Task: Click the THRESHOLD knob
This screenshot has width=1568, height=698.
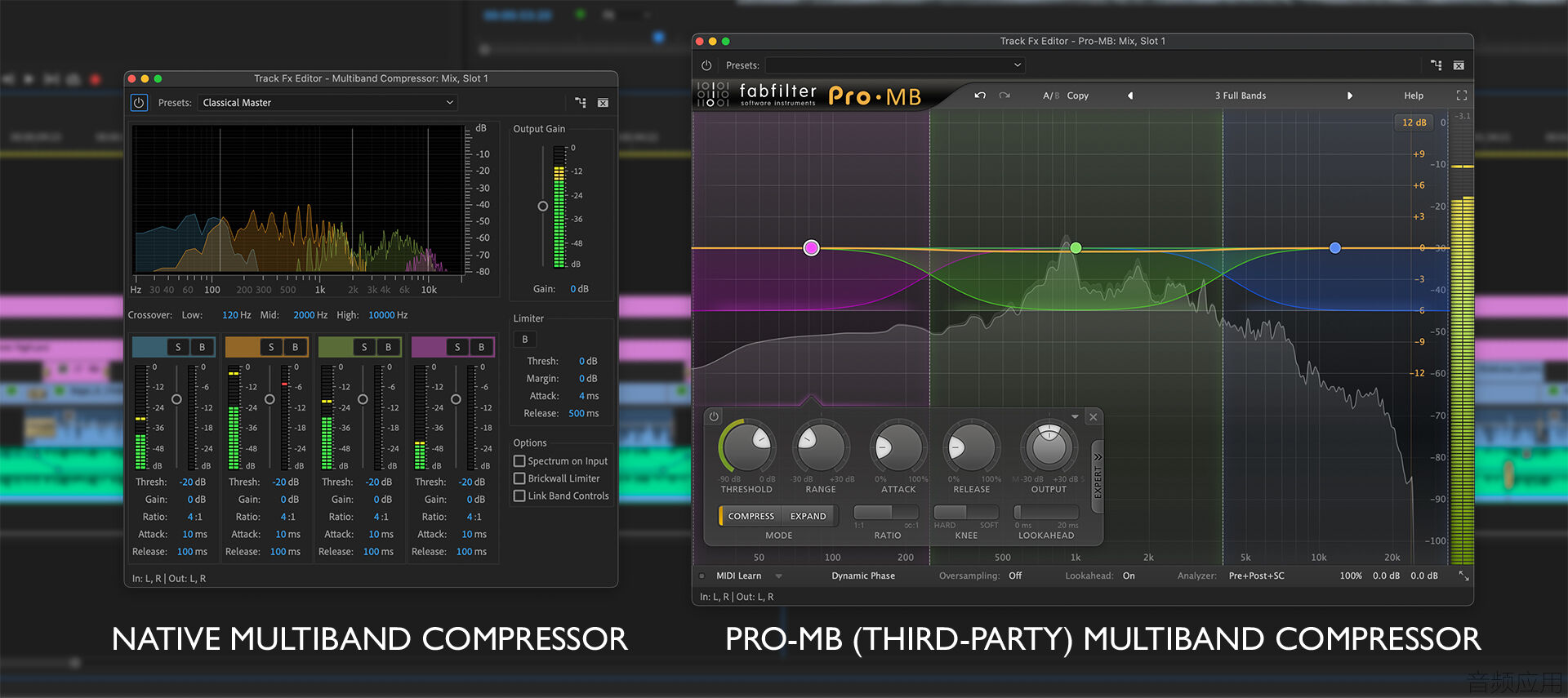Action: pyautogui.click(x=747, y=447)
